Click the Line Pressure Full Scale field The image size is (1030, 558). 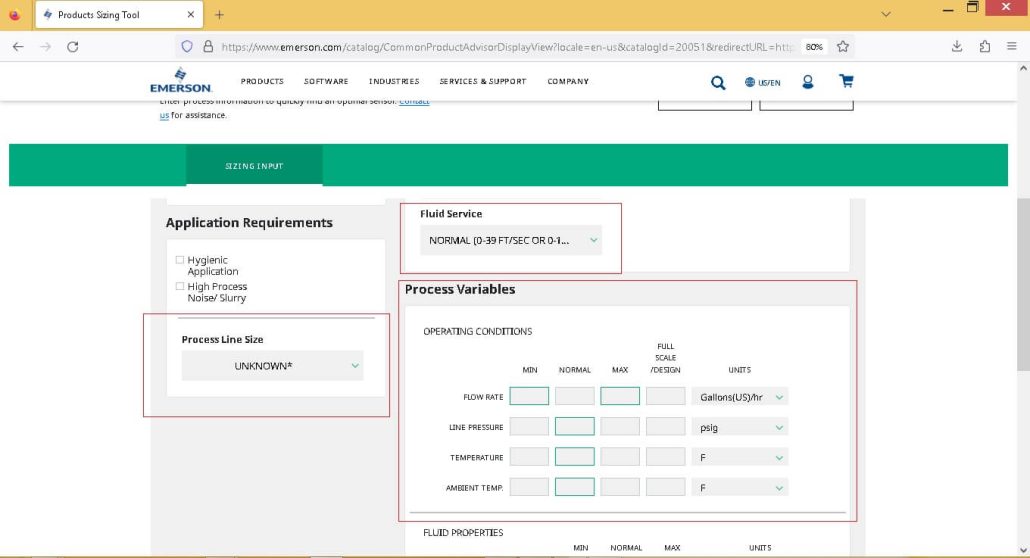[x=665, y=426]
